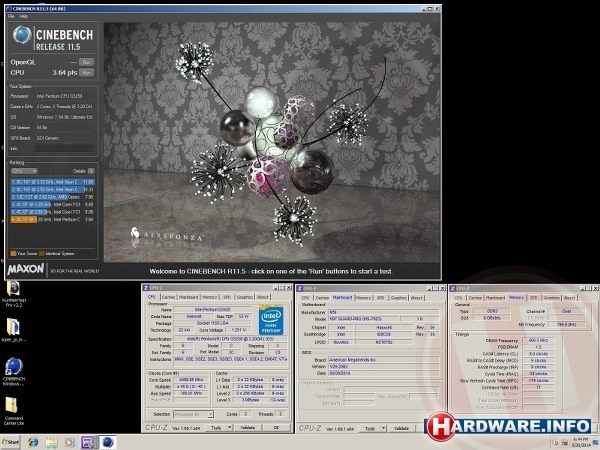
Task: Switch to Caches tab in Mainboard CPU-Z window
Action: (322, 297)
